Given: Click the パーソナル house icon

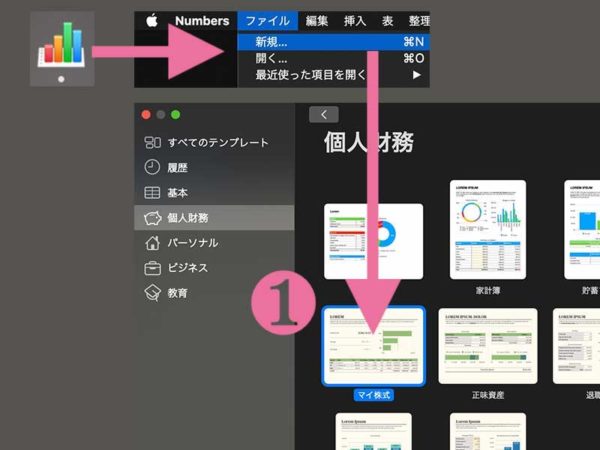Looking at the screenshot, I should click(x=152, y=243).
